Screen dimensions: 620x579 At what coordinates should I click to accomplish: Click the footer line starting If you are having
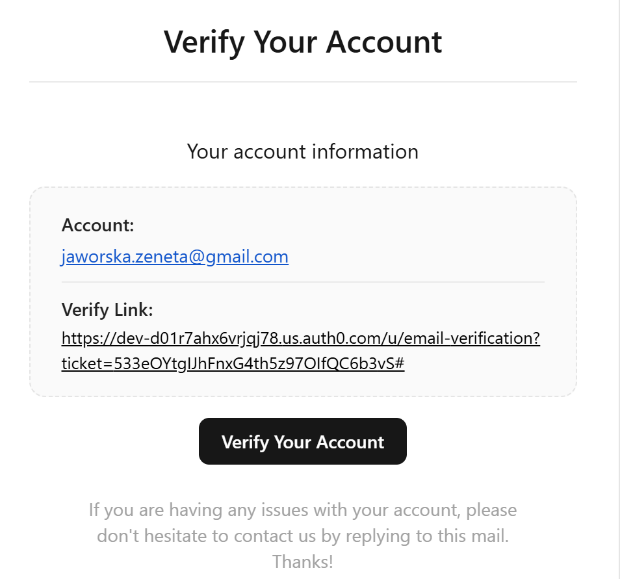click(302, 510)
